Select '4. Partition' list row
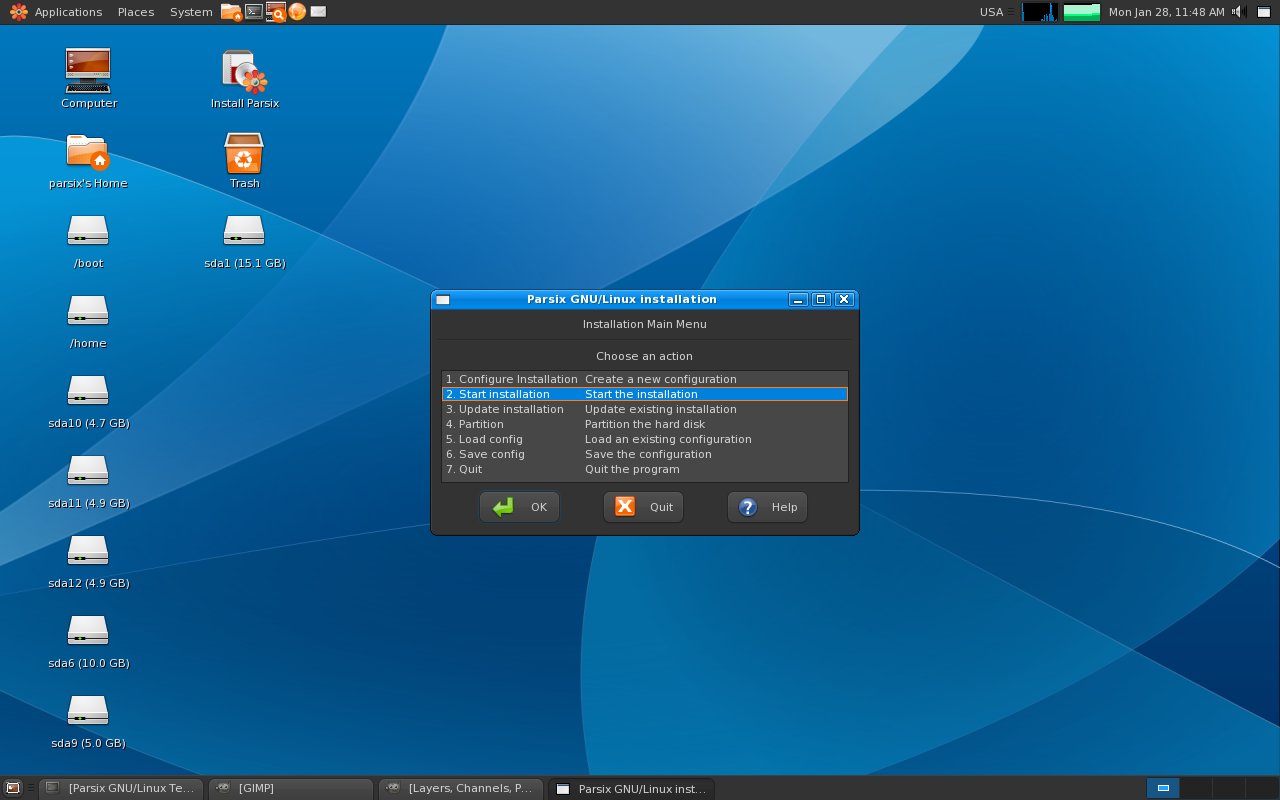Image resolution: width=1280 pixels, height=800 pixels. coord(644,424)
